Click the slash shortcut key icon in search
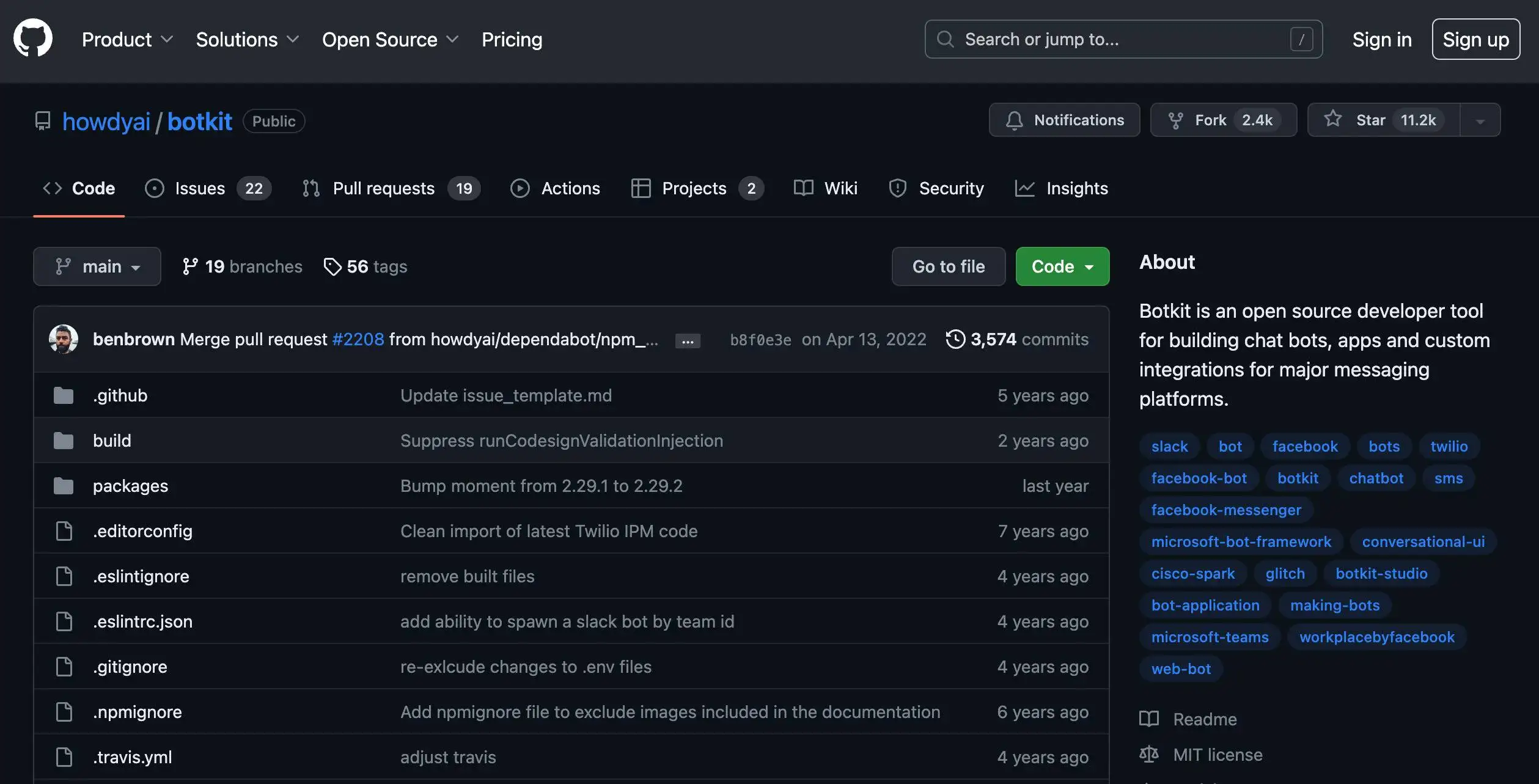1539x784 pixels. coord(1301,39)
